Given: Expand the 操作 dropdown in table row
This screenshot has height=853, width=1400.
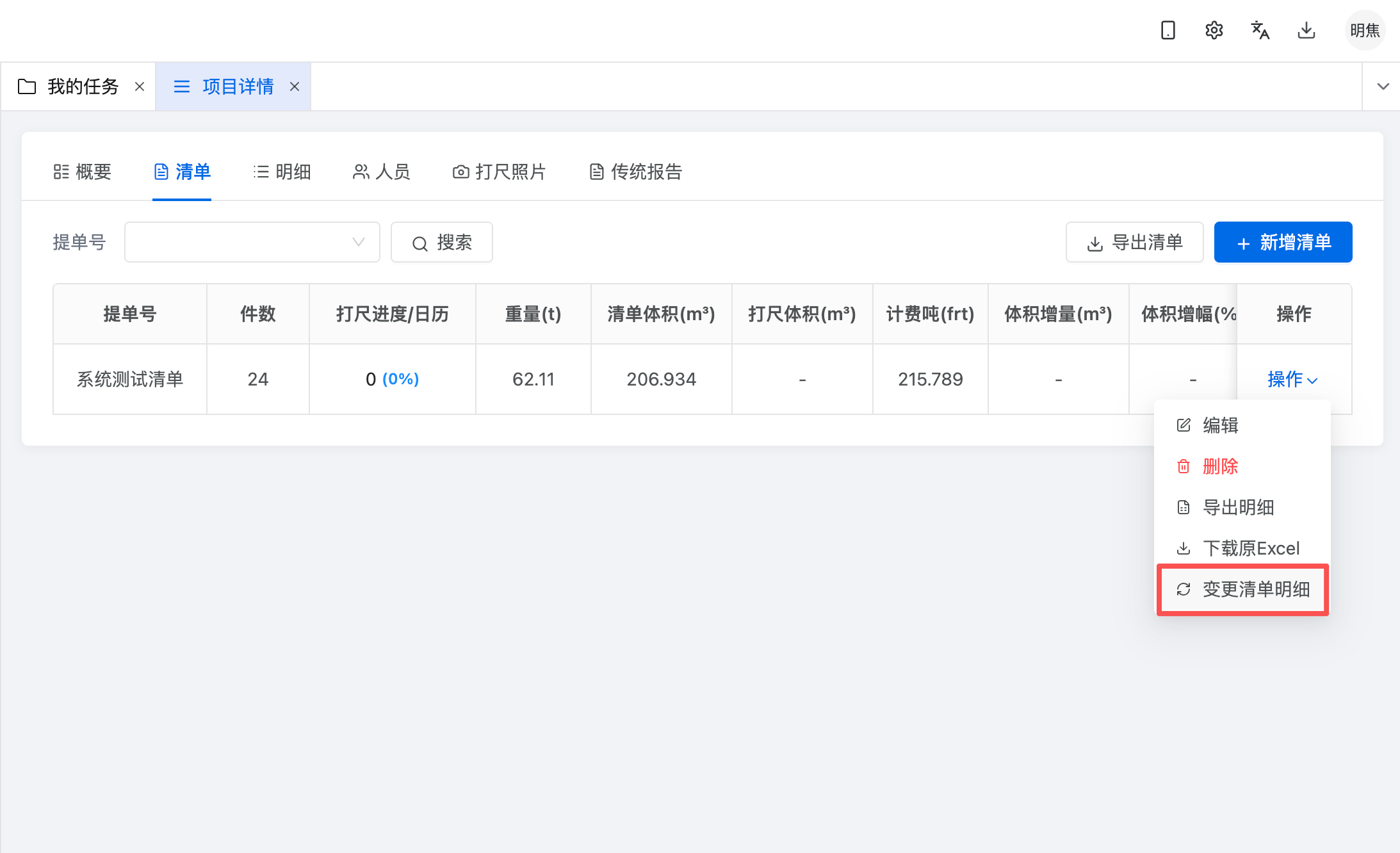Looking at the screenshot, I should 1292,378.
